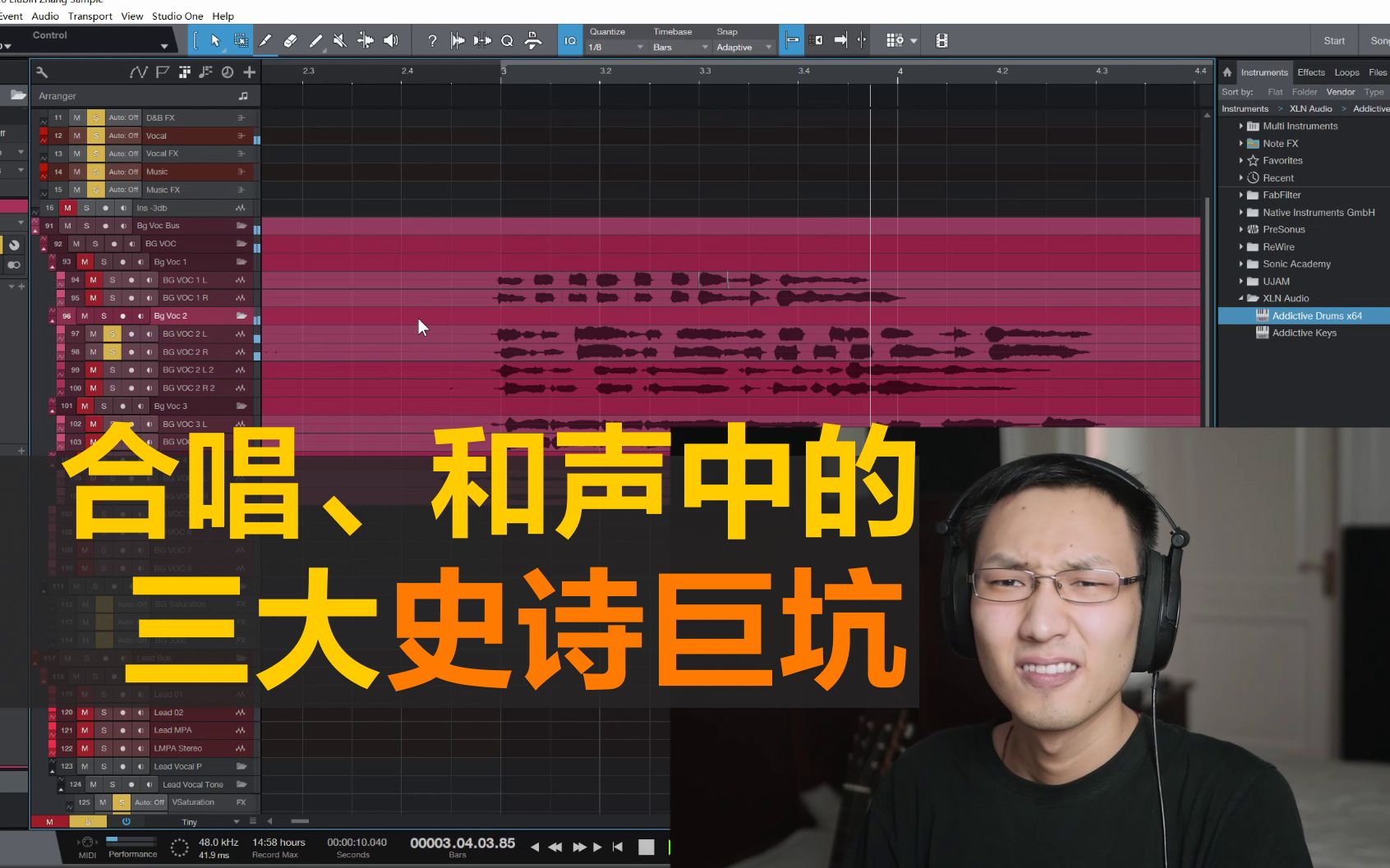Open the Help menu
This screenshot has width=1390, height=868.
pos(223,16)
